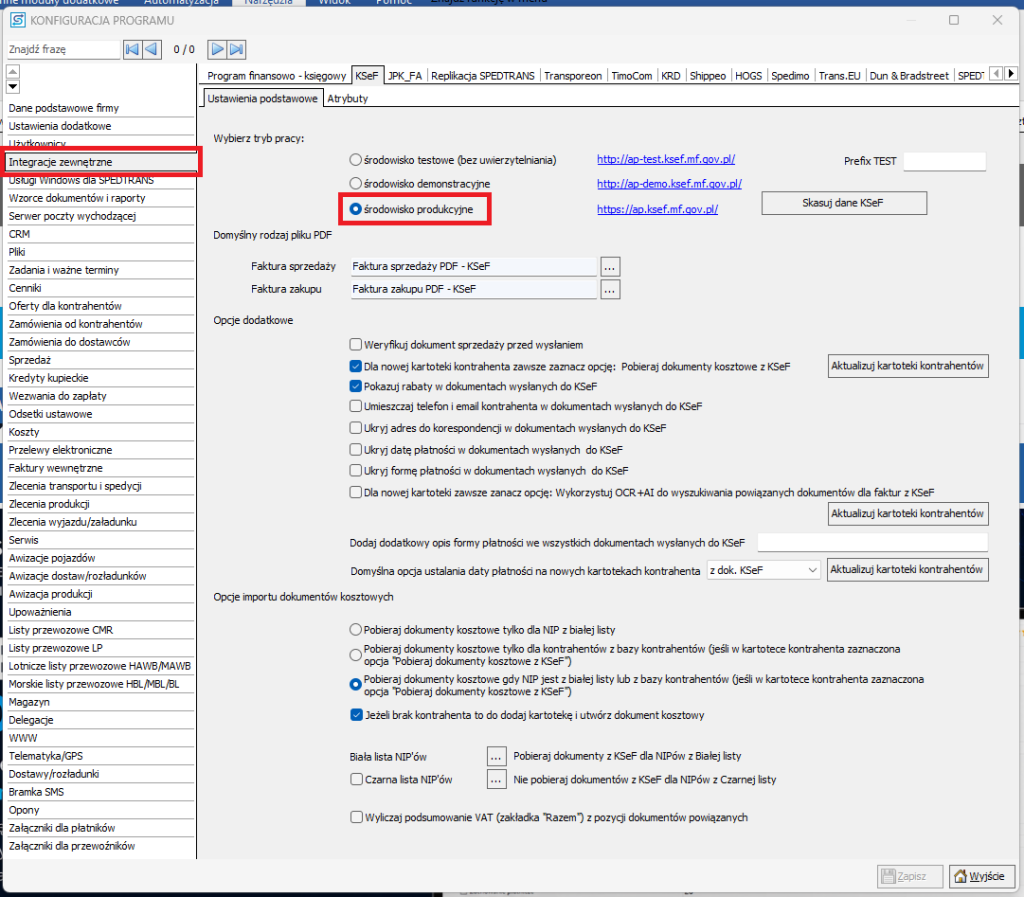Screen dimensions: 1024x897
Task: Enable Umieszczaj telefon i email kontrahenta
Action: pos(356,406)
